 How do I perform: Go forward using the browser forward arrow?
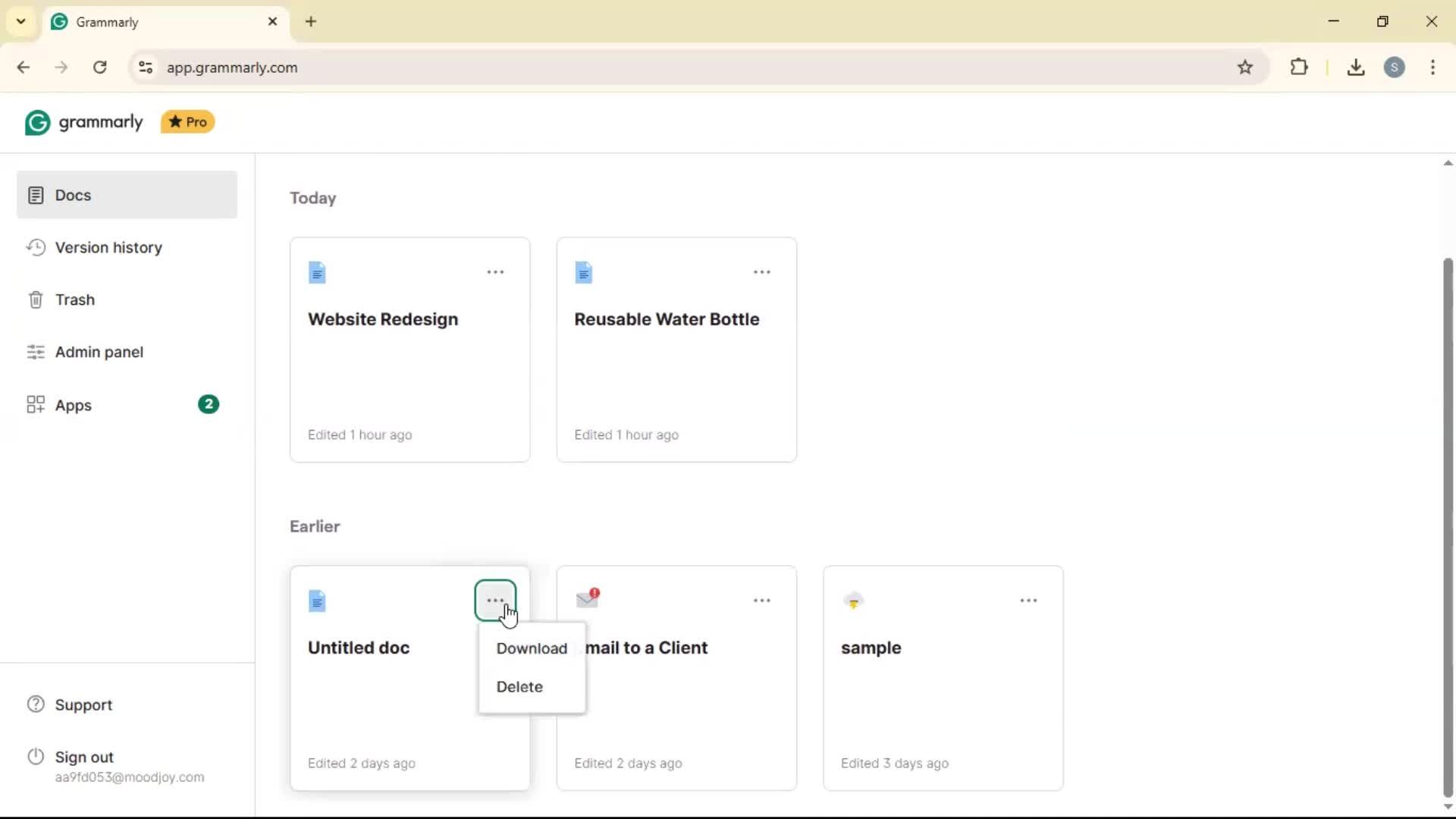point(61,67)
